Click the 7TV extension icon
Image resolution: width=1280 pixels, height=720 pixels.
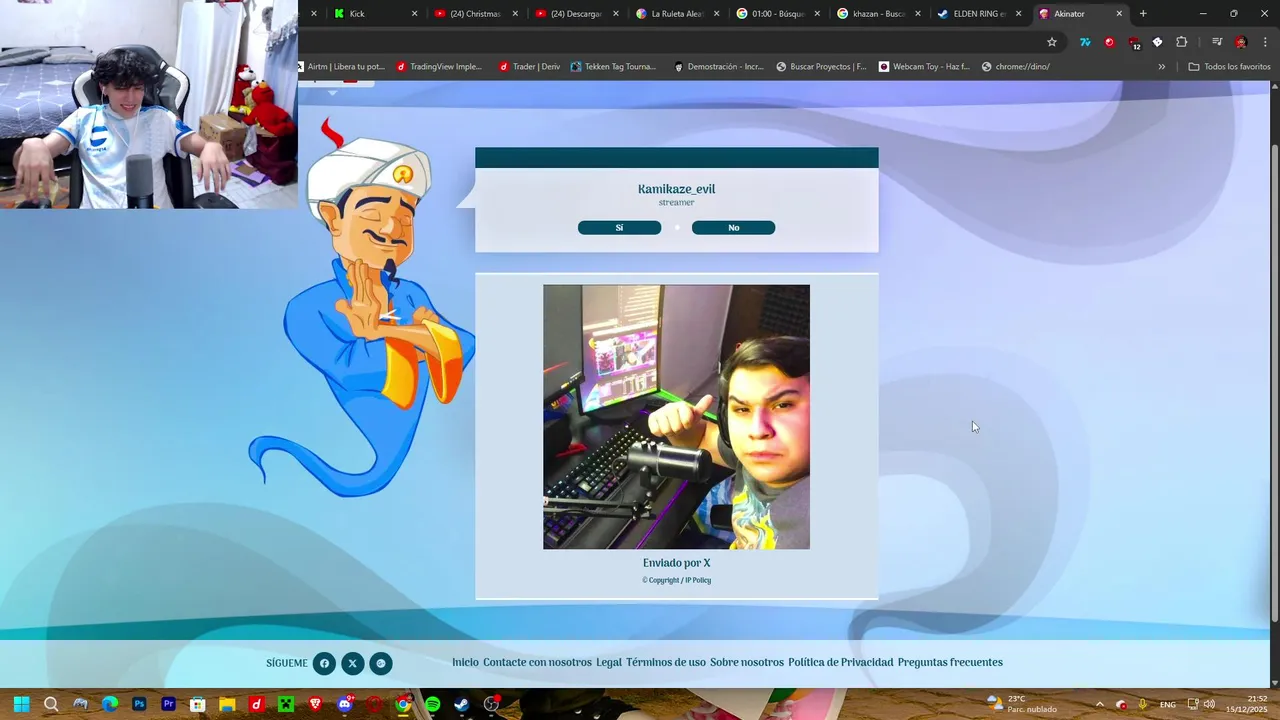(1085, 42)
